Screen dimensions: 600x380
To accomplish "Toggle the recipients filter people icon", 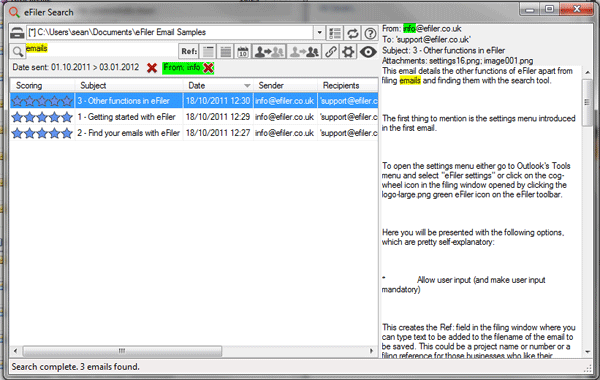I will pos(304,51).
